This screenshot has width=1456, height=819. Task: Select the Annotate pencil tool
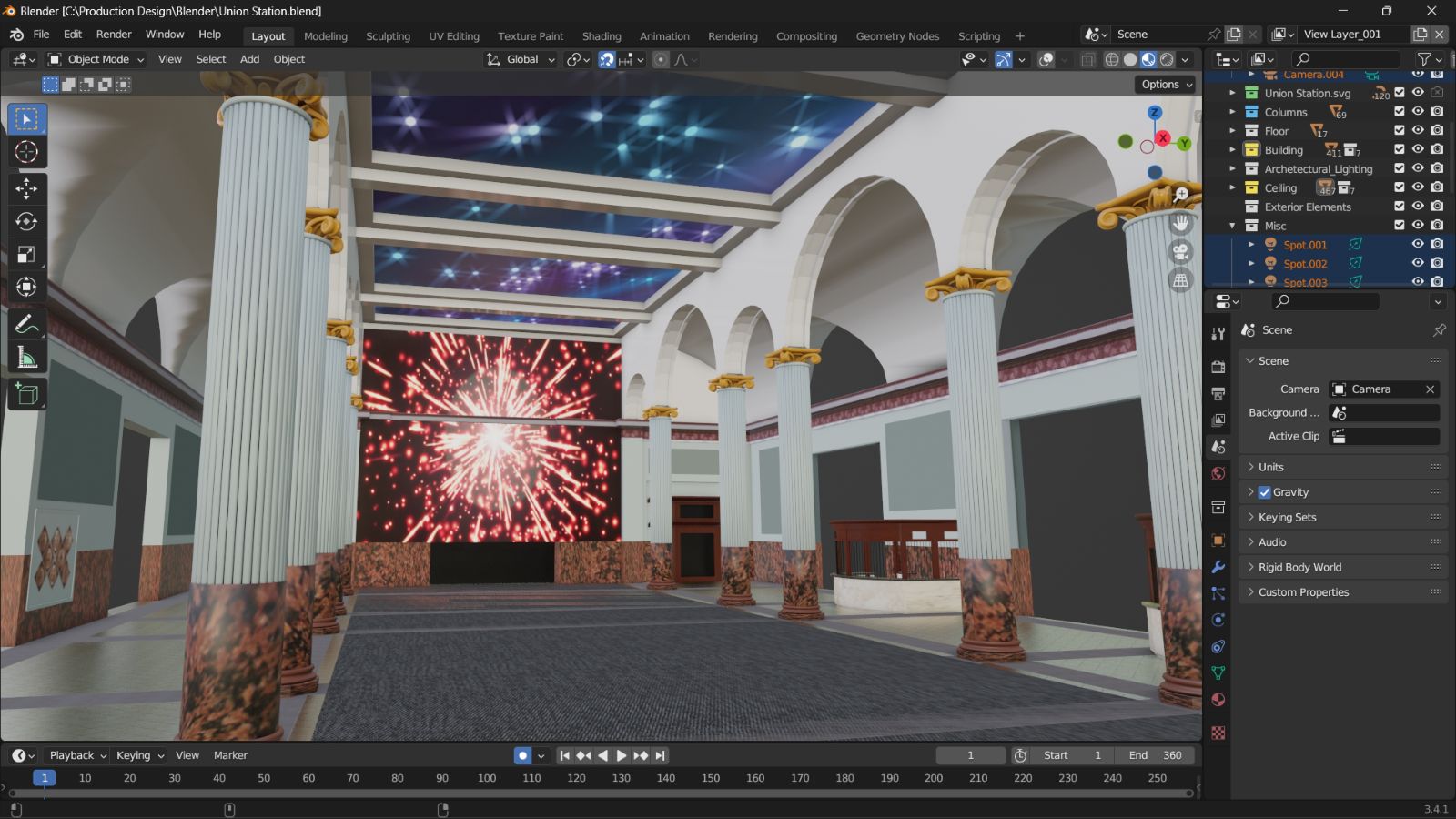[26, 324]
